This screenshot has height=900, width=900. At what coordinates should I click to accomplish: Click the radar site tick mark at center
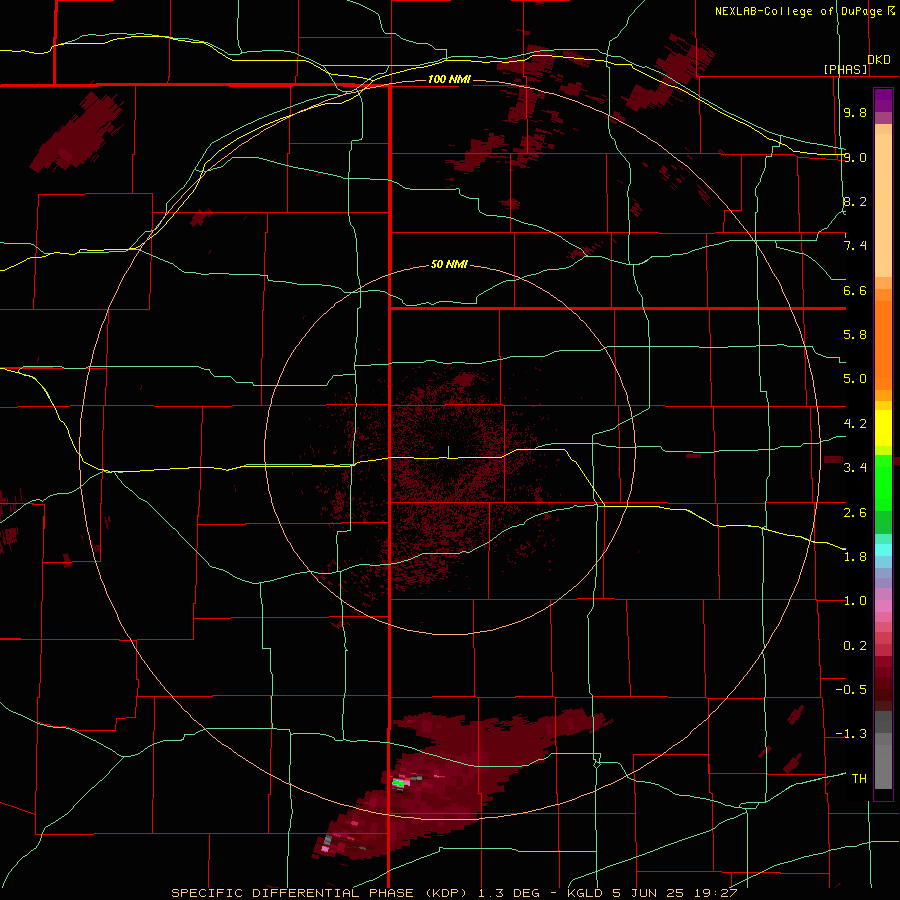pyautogui.click(x=449, y=452)
